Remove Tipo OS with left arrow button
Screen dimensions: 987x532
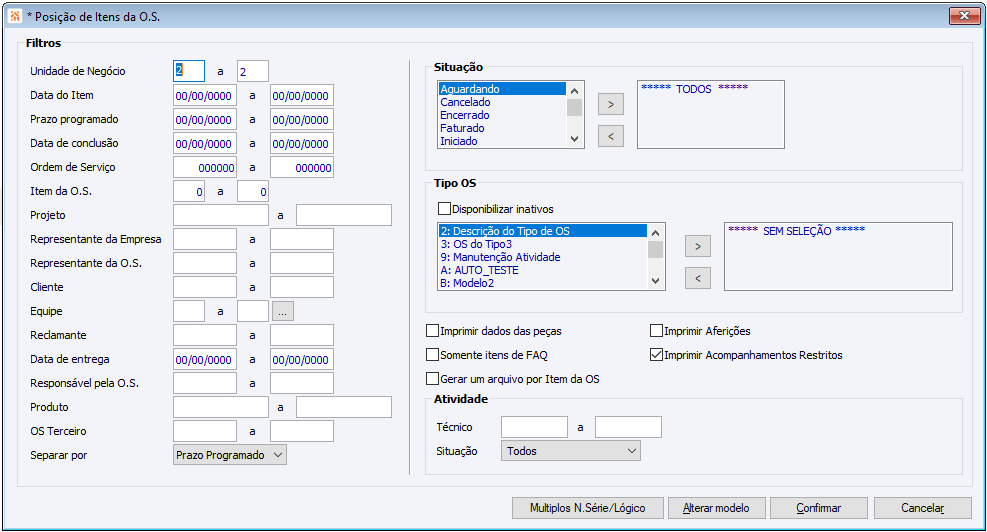[697, 277]
